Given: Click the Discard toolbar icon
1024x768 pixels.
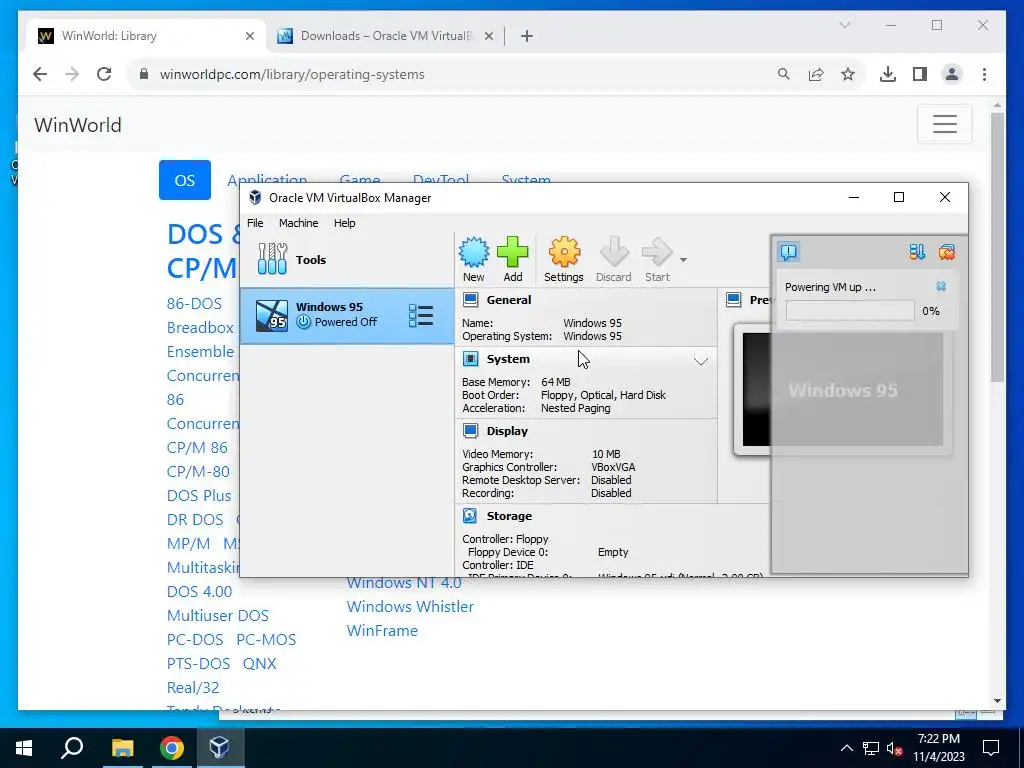Looking at the screenshot, I should 613,259.
